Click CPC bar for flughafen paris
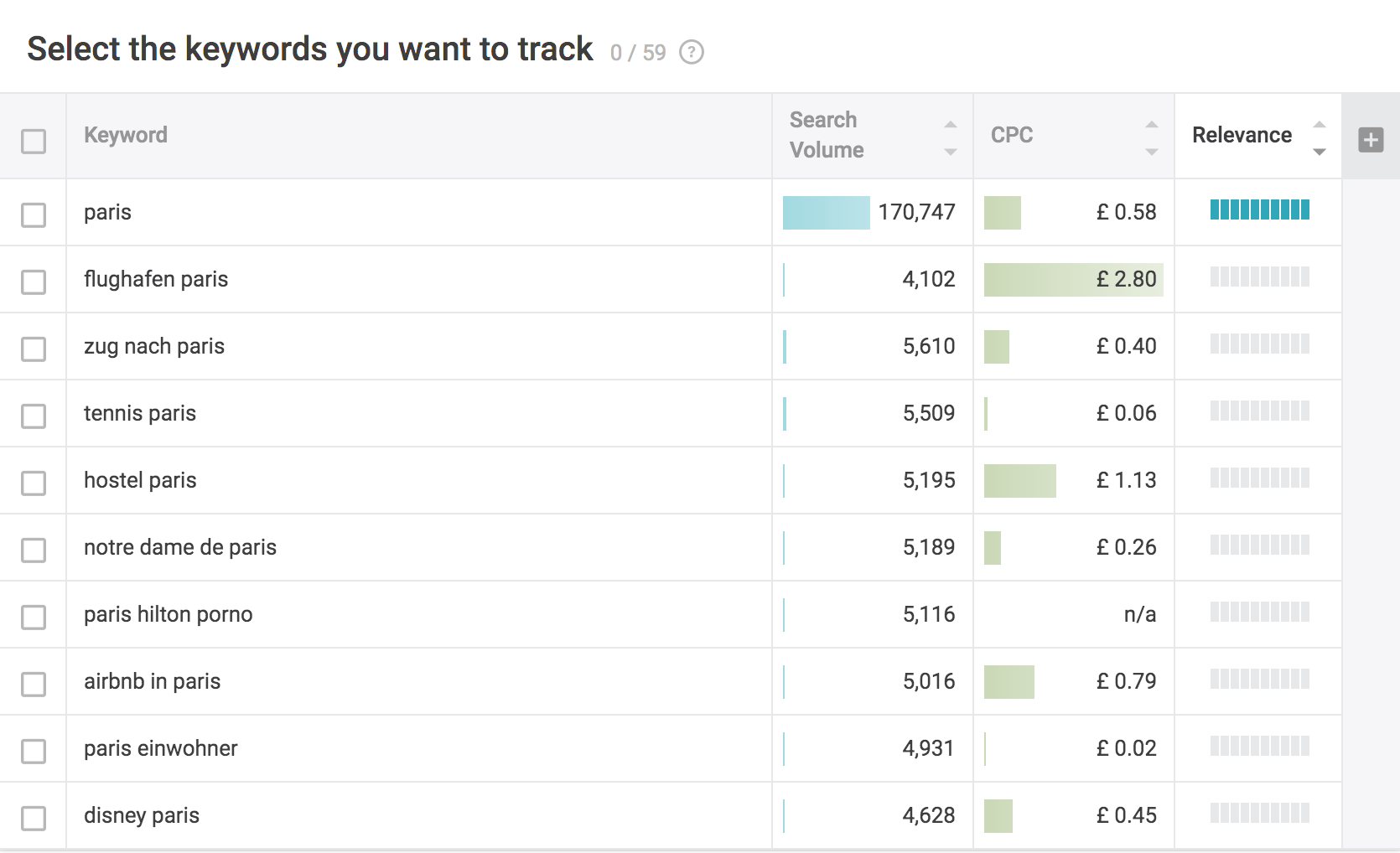 point(1072,280)
